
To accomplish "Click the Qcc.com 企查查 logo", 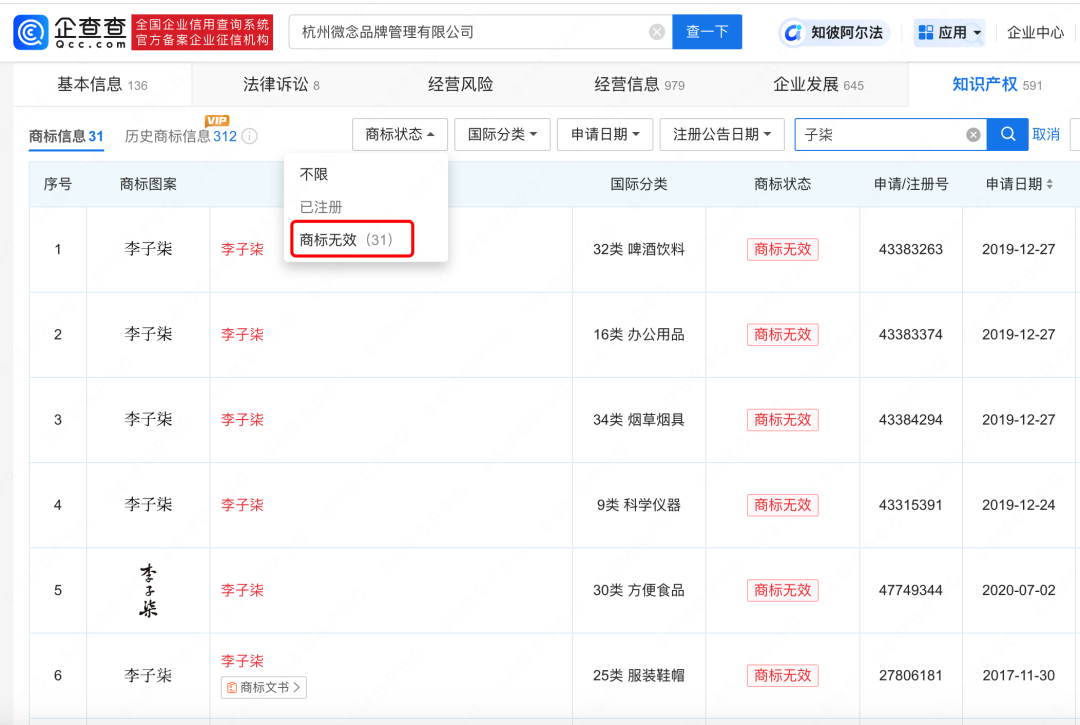I will pyautogui.click(x=70, y=32).
